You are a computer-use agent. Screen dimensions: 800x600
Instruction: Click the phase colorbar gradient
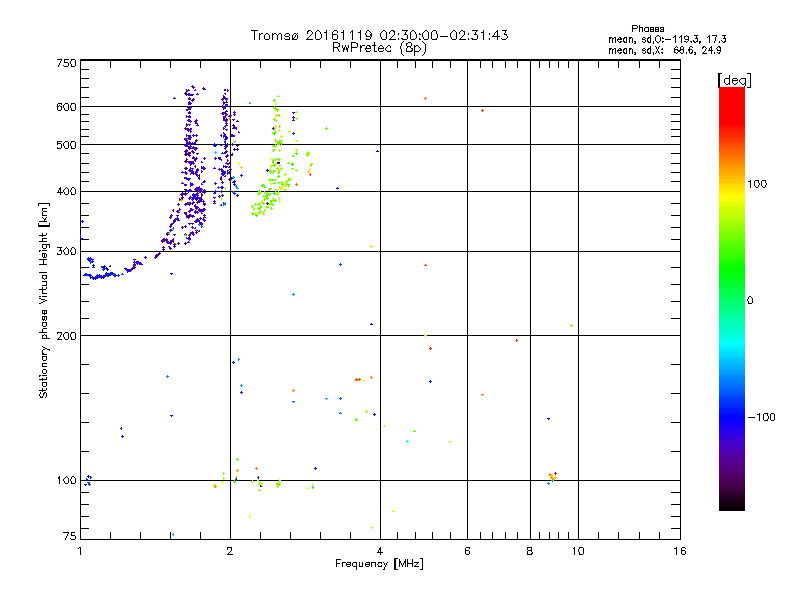pyautogui.click(x=732, y=298)
